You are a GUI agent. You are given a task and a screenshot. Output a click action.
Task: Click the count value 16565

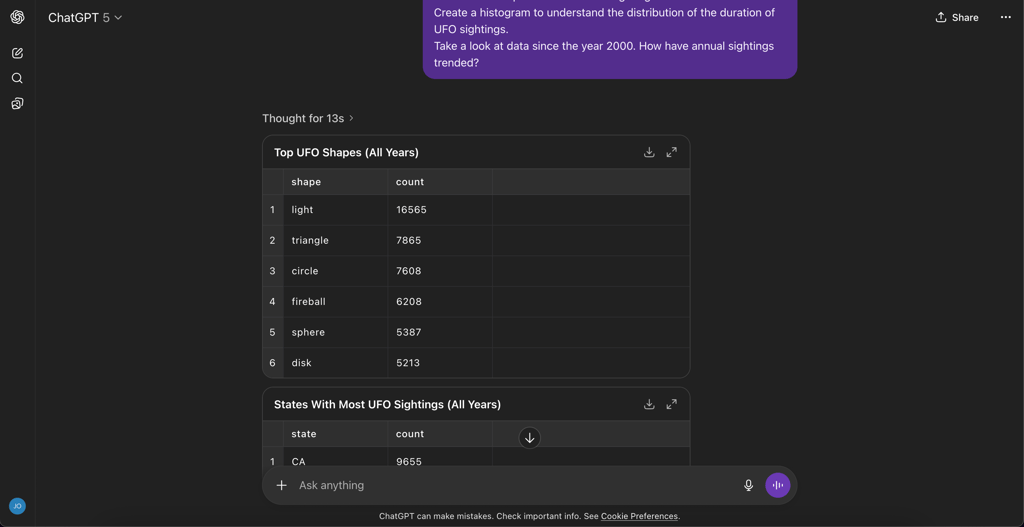411,210
